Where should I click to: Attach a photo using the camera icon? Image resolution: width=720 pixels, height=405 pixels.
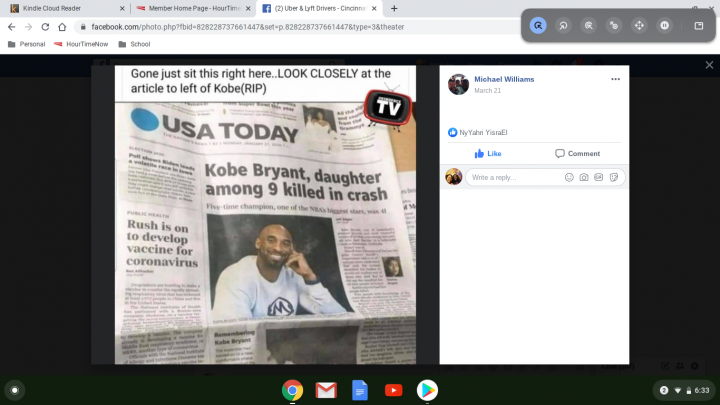[584, 177]
